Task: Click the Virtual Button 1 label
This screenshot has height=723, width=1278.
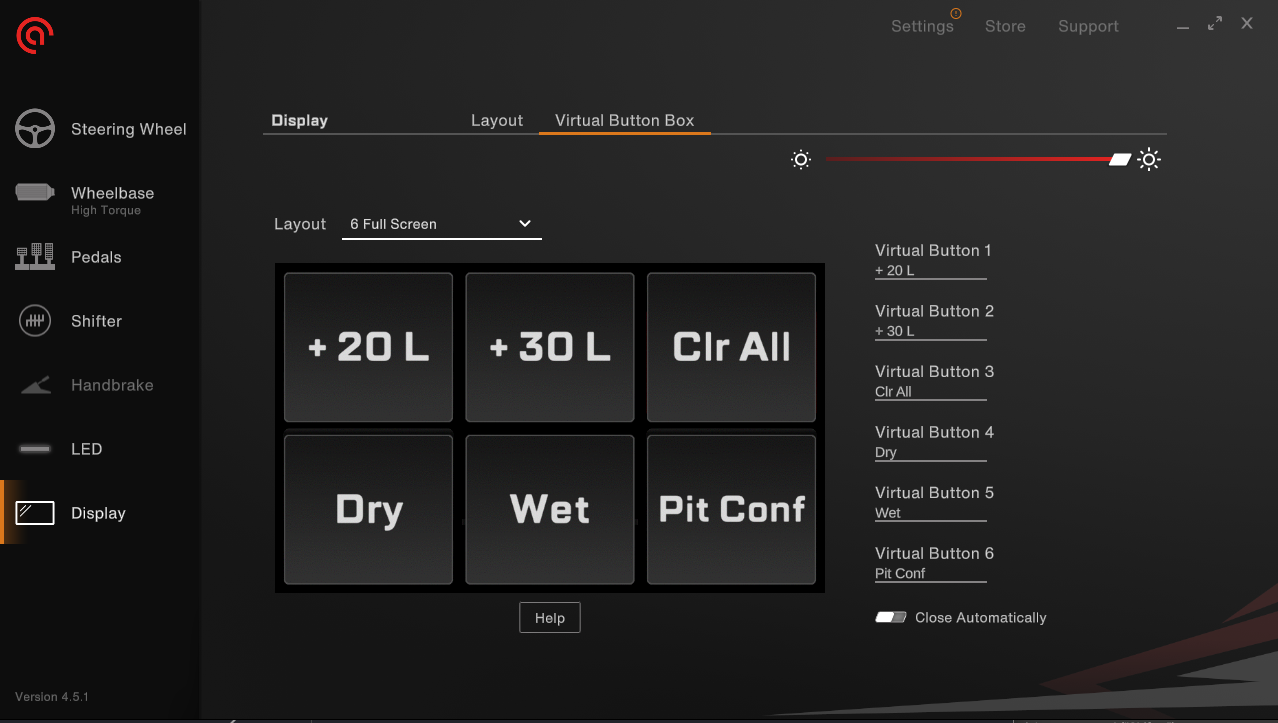Action: 933,250
